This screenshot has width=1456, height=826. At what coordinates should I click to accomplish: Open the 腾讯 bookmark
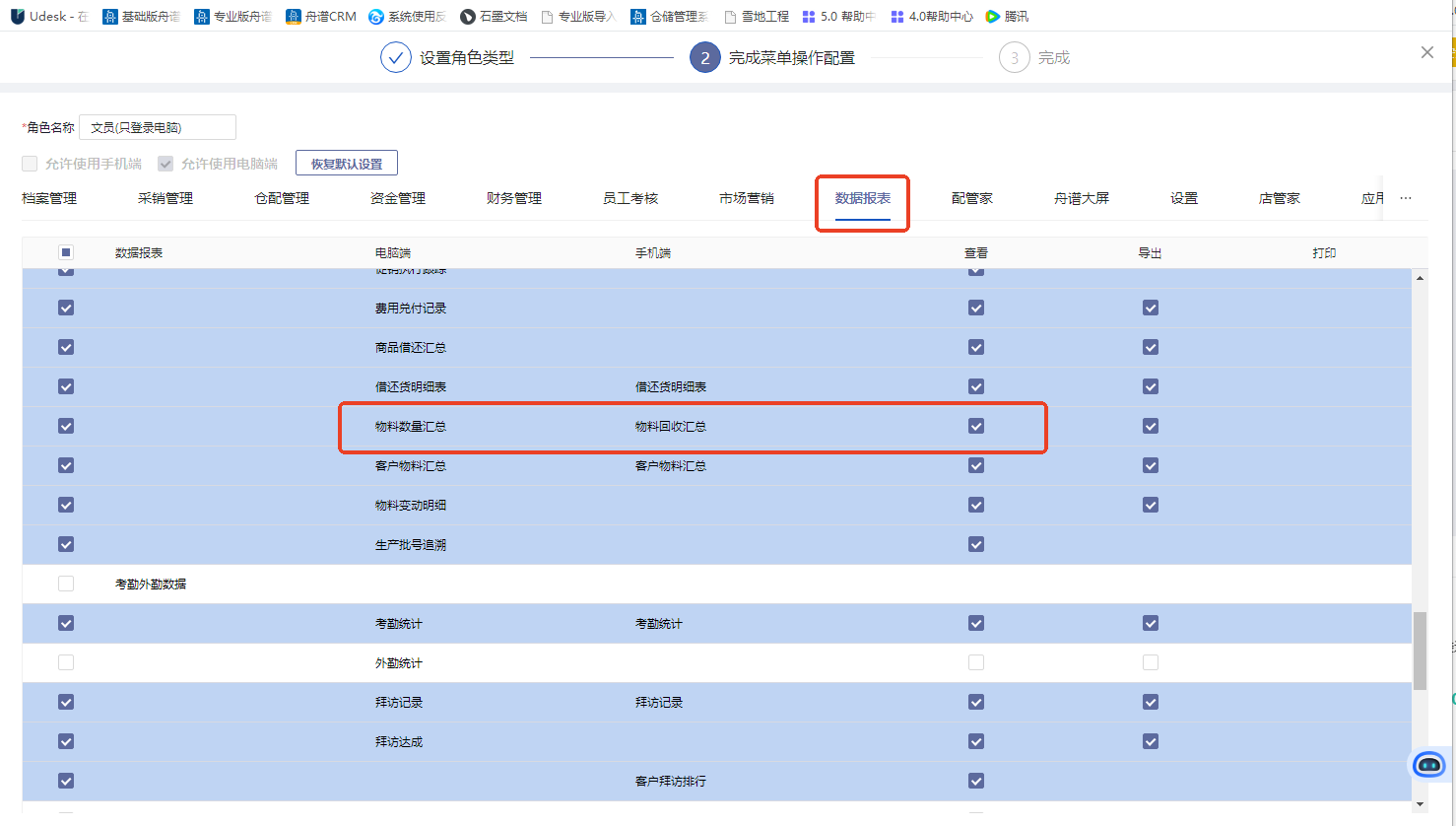[1007, 16]
